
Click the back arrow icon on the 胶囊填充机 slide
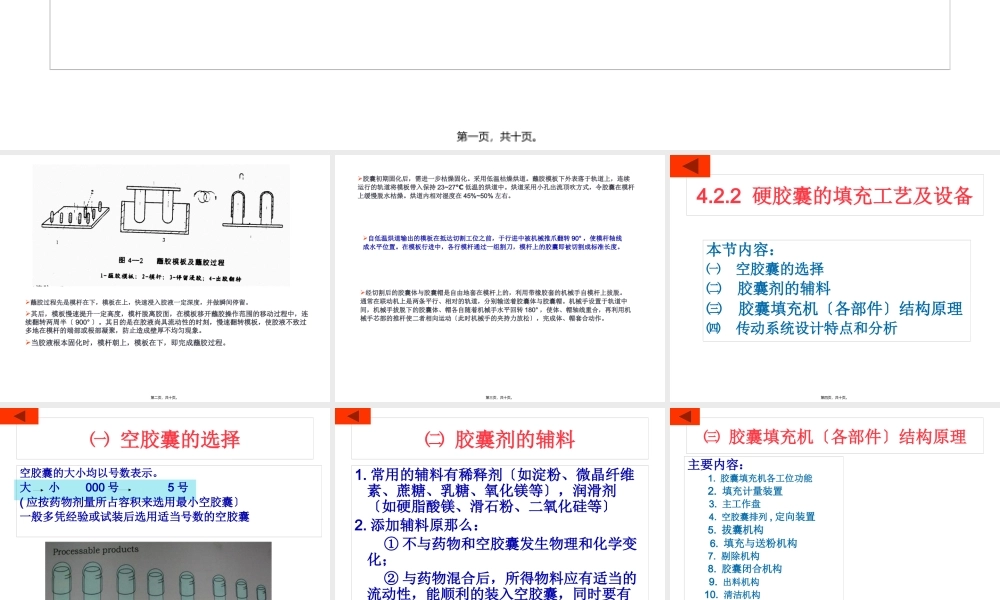tap(687, 415)
